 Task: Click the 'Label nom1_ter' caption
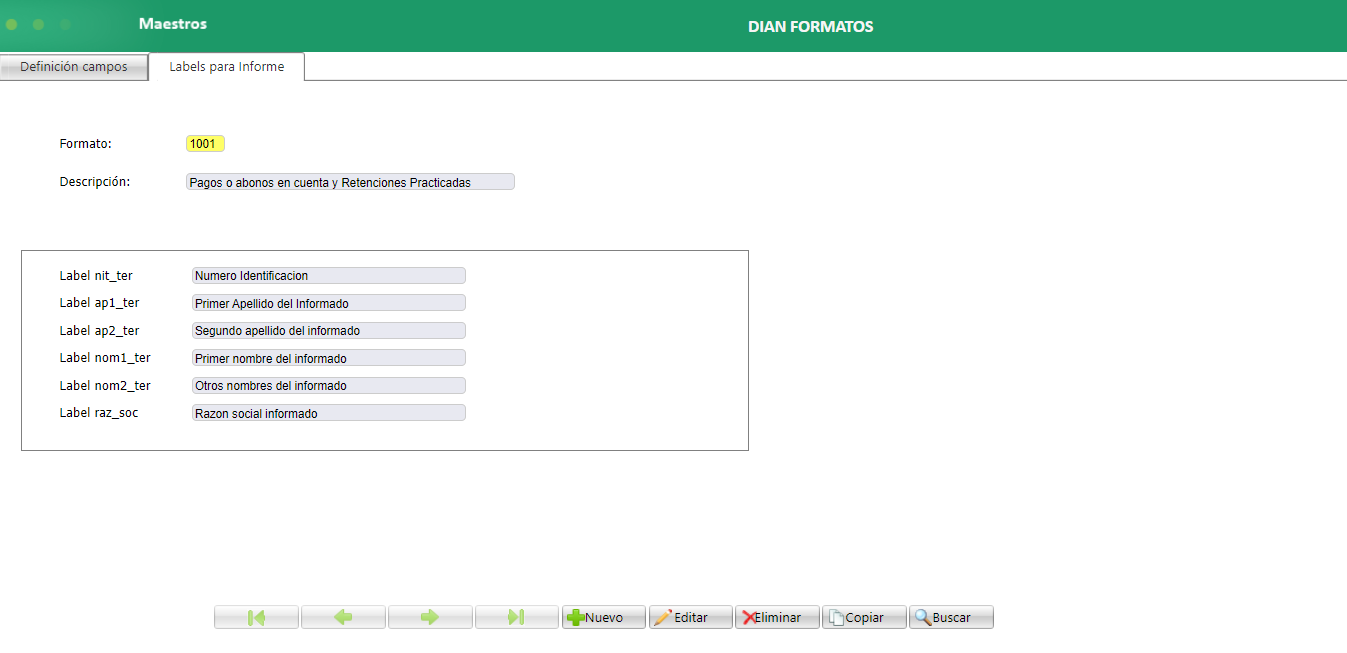(105, 357)
